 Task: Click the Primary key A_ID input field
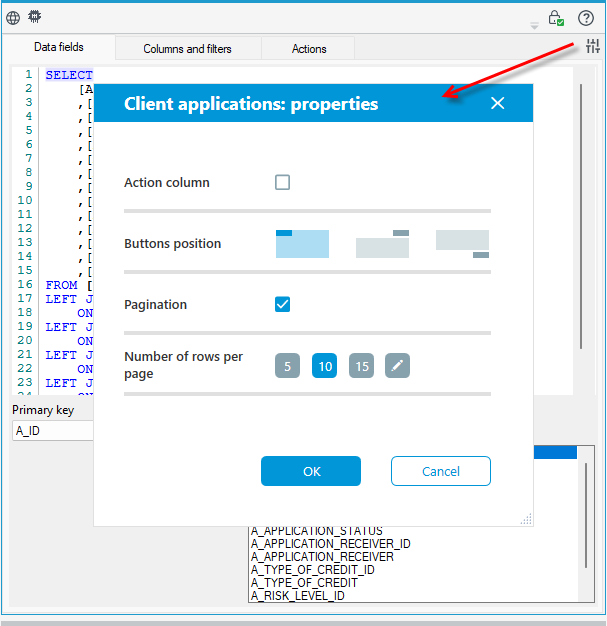53,431
